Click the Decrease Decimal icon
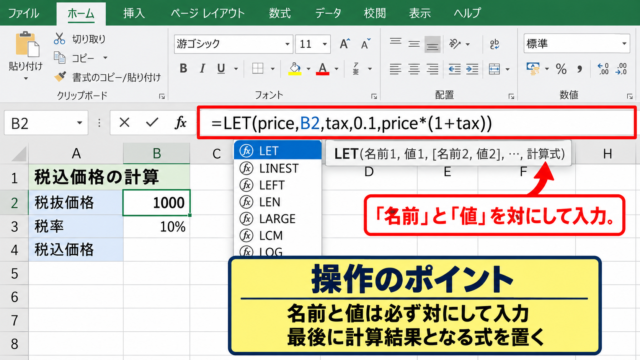Screen dimensions: 640x360 pos(622,69)
